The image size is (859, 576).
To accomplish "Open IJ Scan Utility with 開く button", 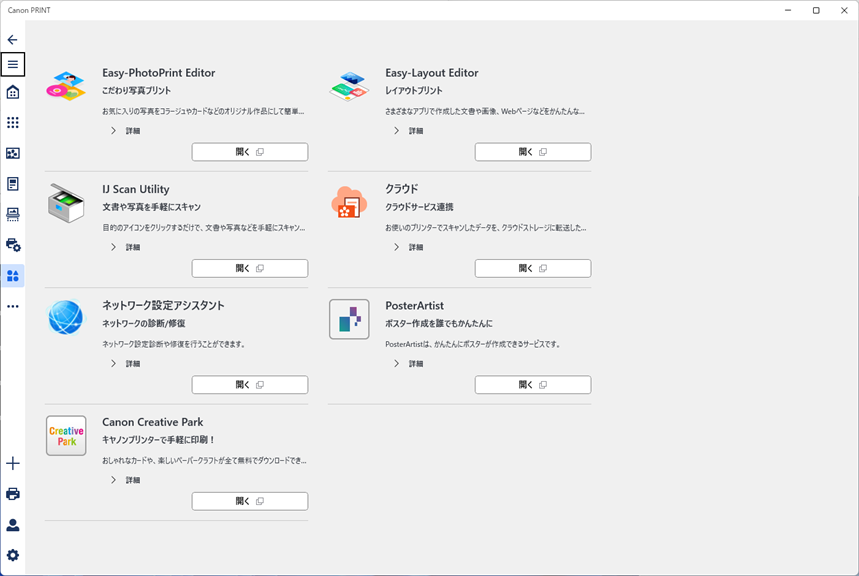I will tap(250, 269).
